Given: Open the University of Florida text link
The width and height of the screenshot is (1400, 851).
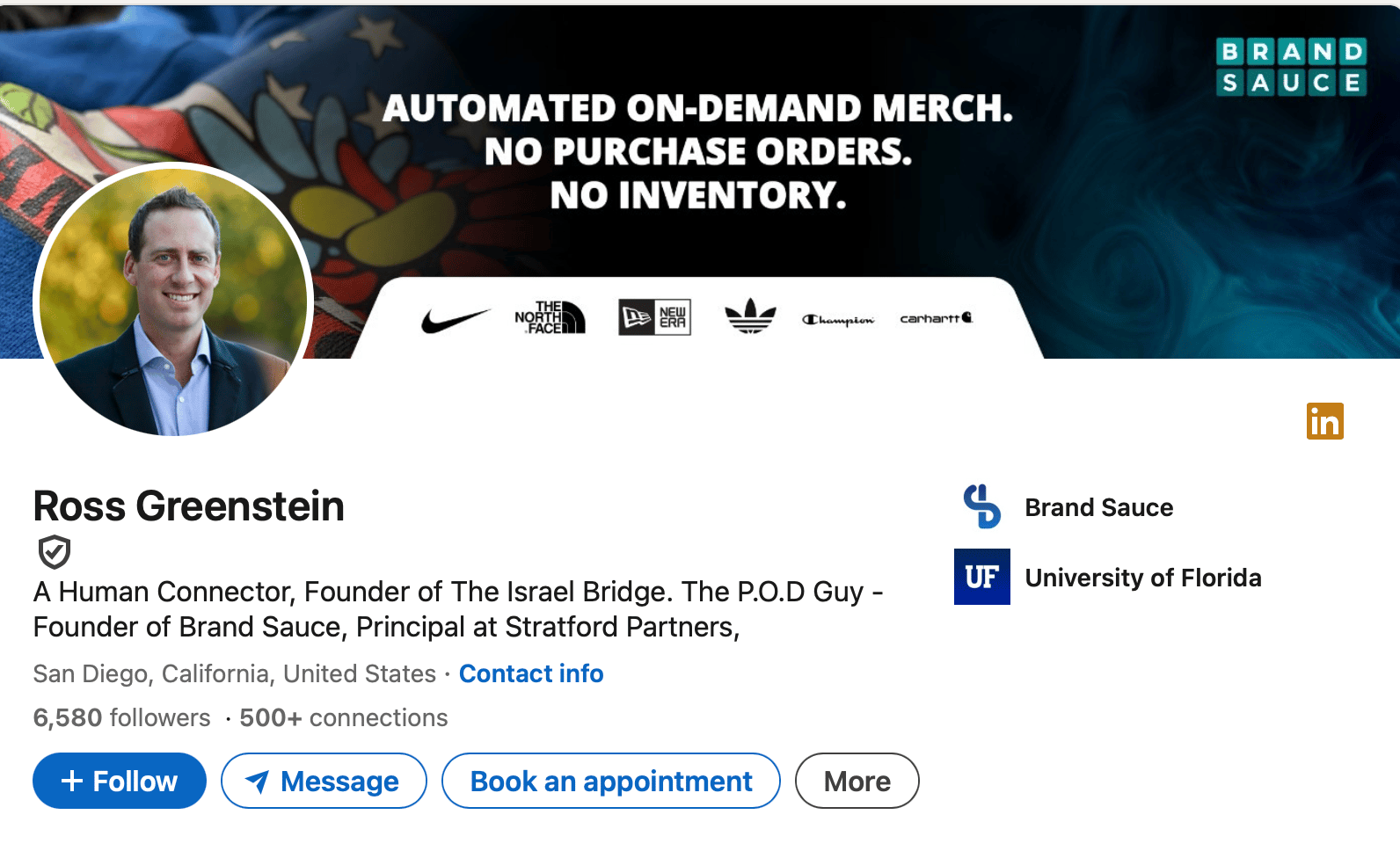Looking at the screenshot, I should click(1142, 578).
